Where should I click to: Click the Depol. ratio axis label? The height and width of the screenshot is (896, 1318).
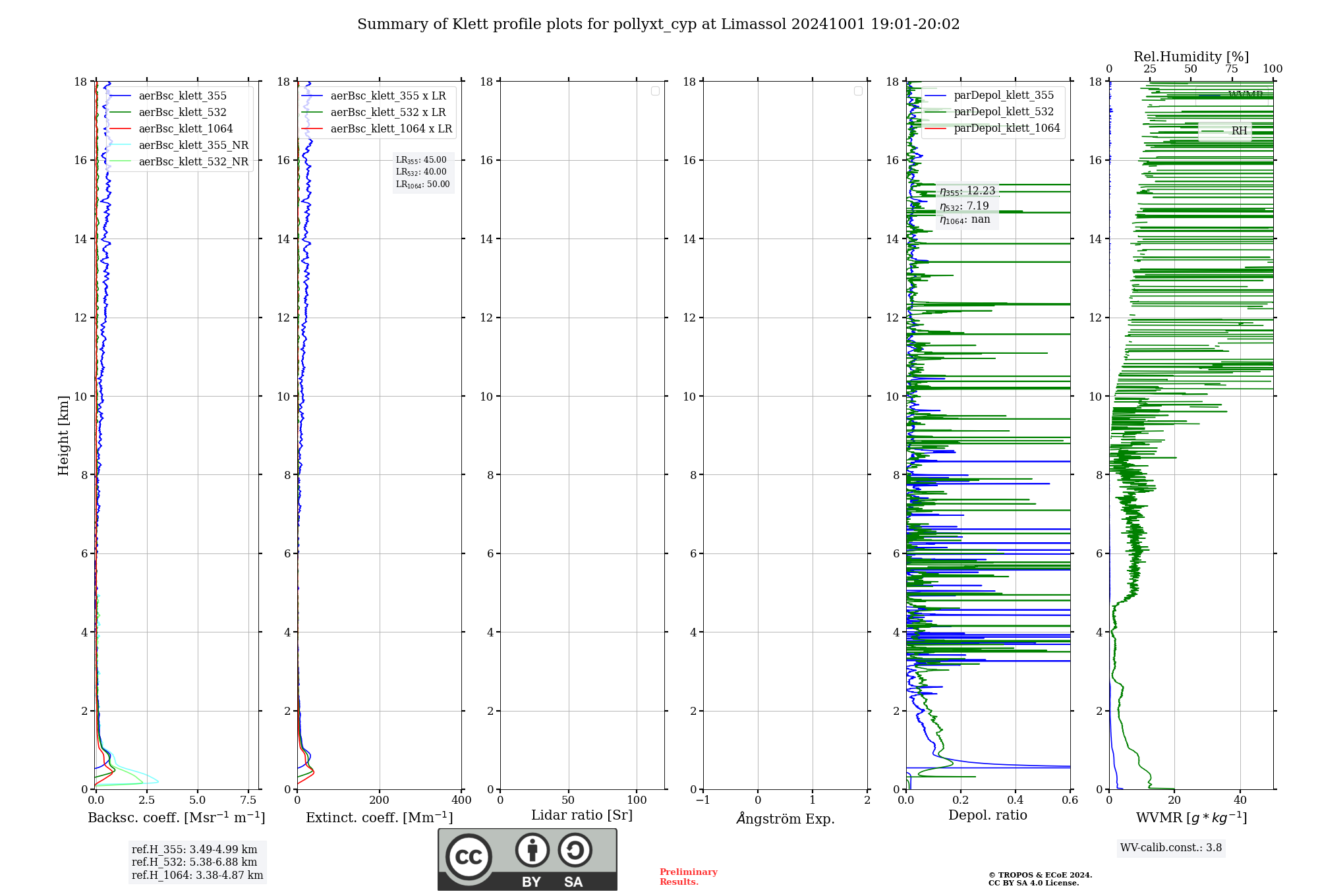(x=988, y=816)
